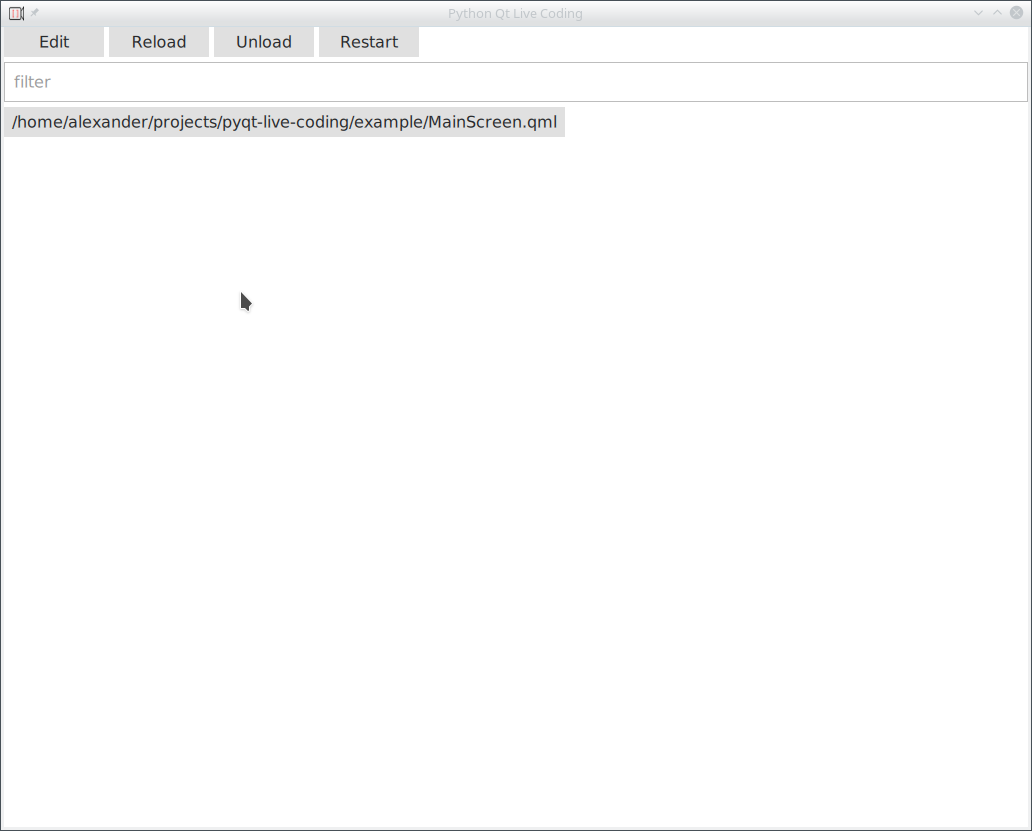Click the roll-up chevron in the titlebar

(997, 13)
